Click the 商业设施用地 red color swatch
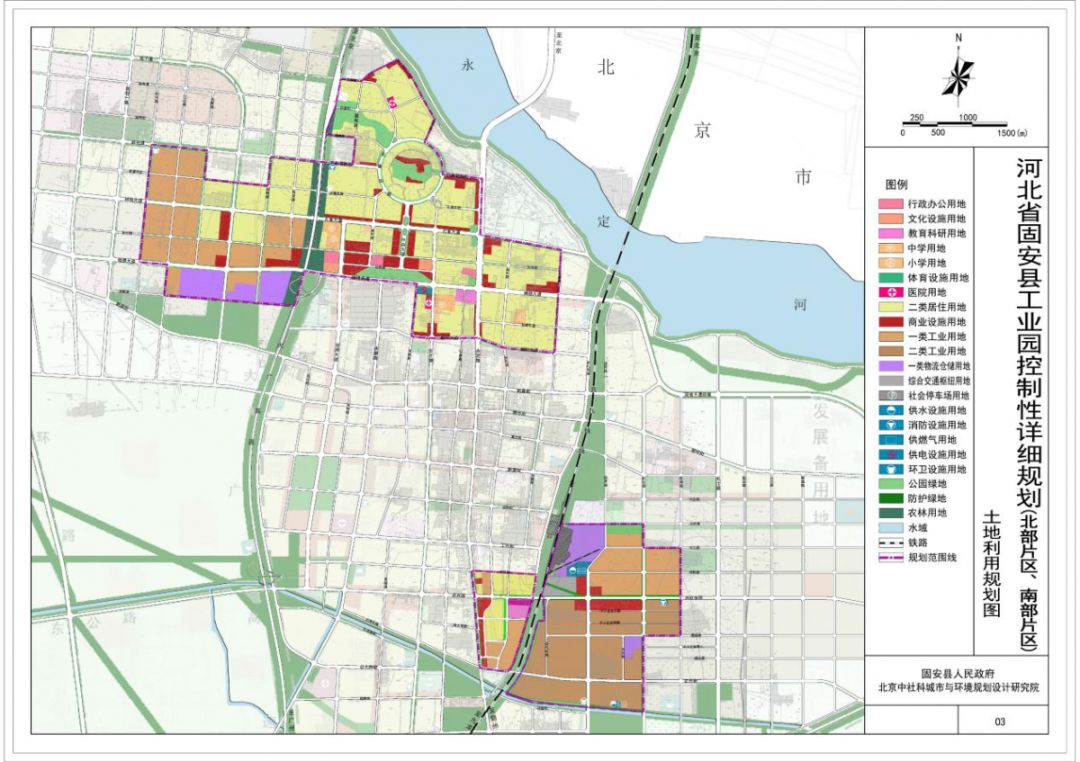The image size is (1080, 762). tap(891, 322)
